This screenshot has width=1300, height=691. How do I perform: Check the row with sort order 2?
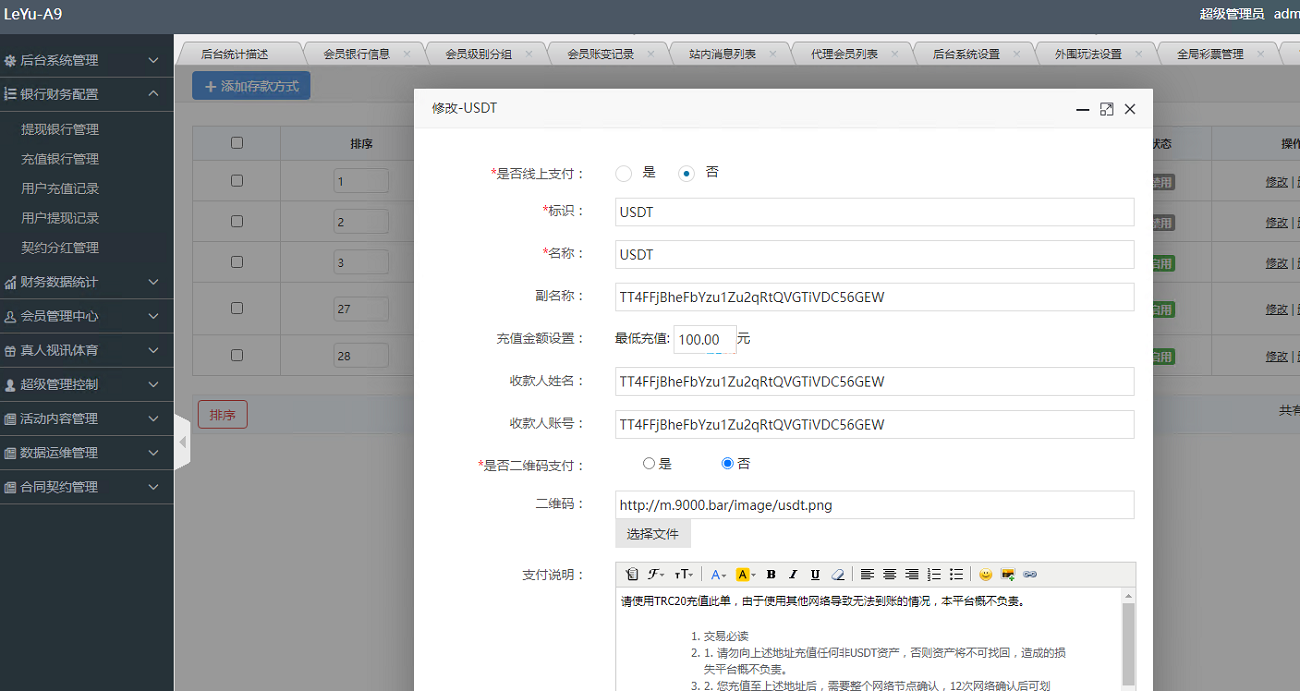[237, 221]
